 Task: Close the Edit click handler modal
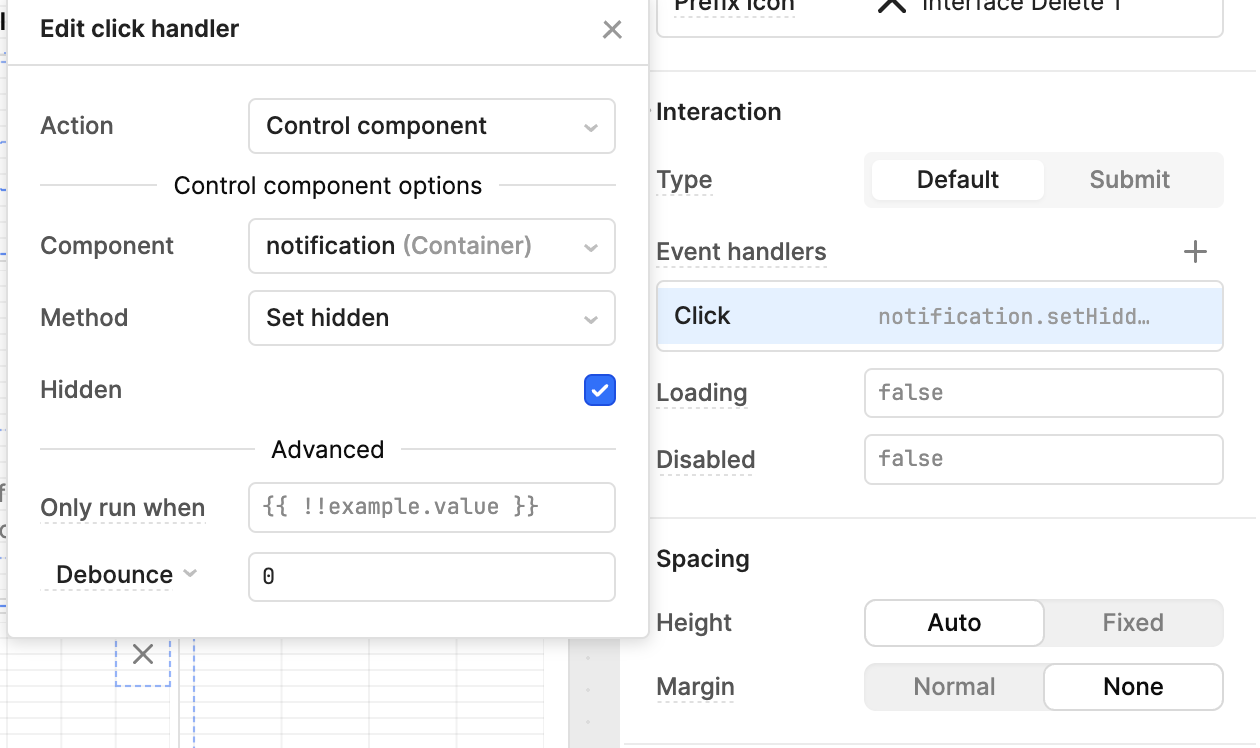coord(612,29)
